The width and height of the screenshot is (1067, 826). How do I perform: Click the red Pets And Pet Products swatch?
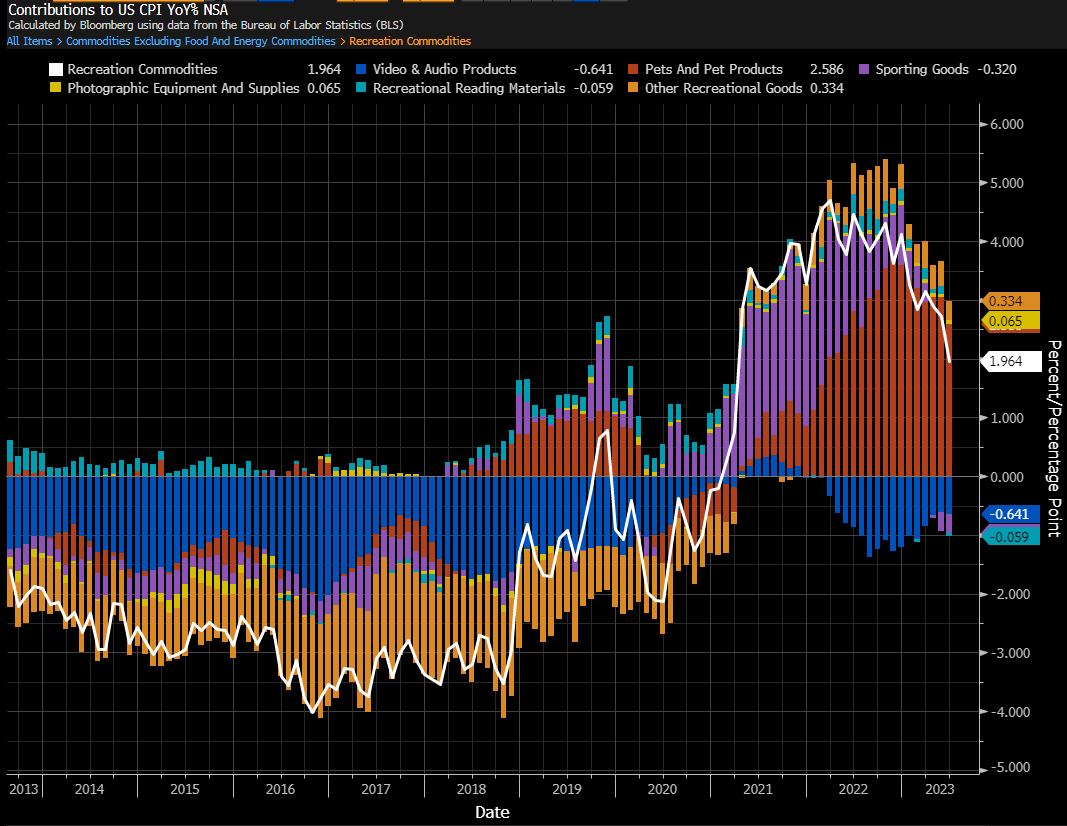[634, 69]
